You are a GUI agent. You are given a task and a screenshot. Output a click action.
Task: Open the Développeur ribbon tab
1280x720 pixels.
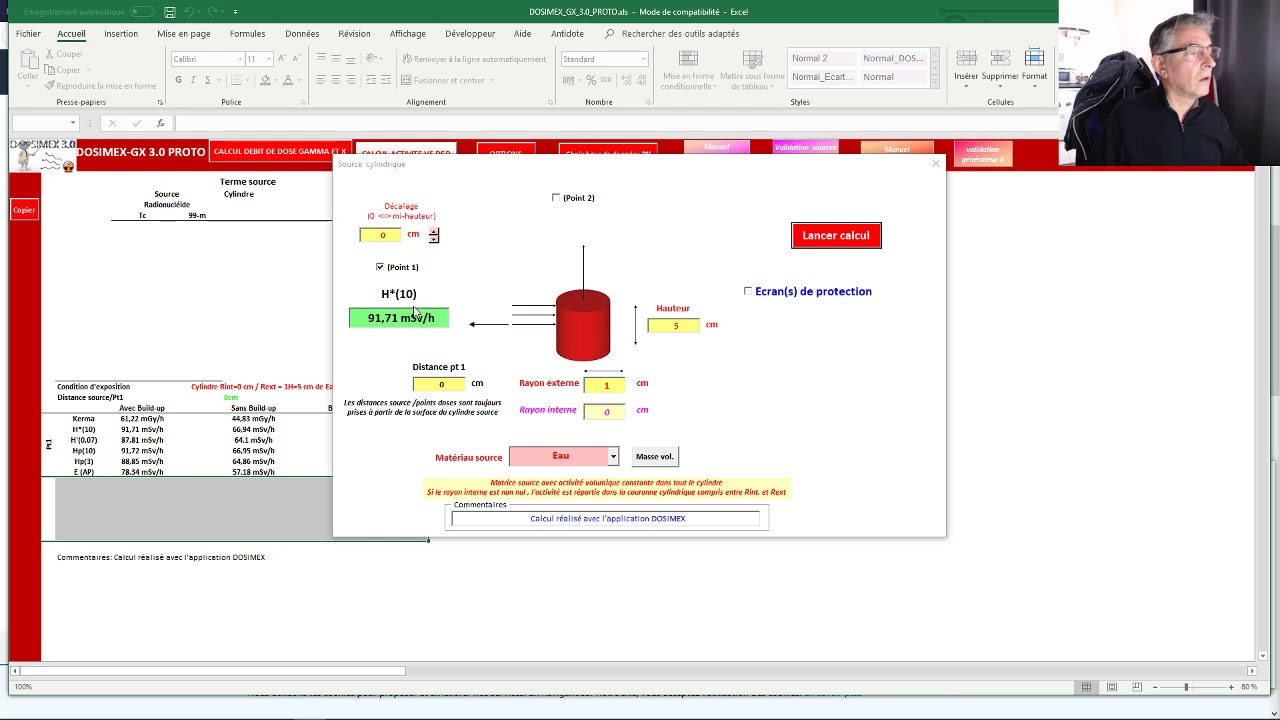click(x=470, y=33)
